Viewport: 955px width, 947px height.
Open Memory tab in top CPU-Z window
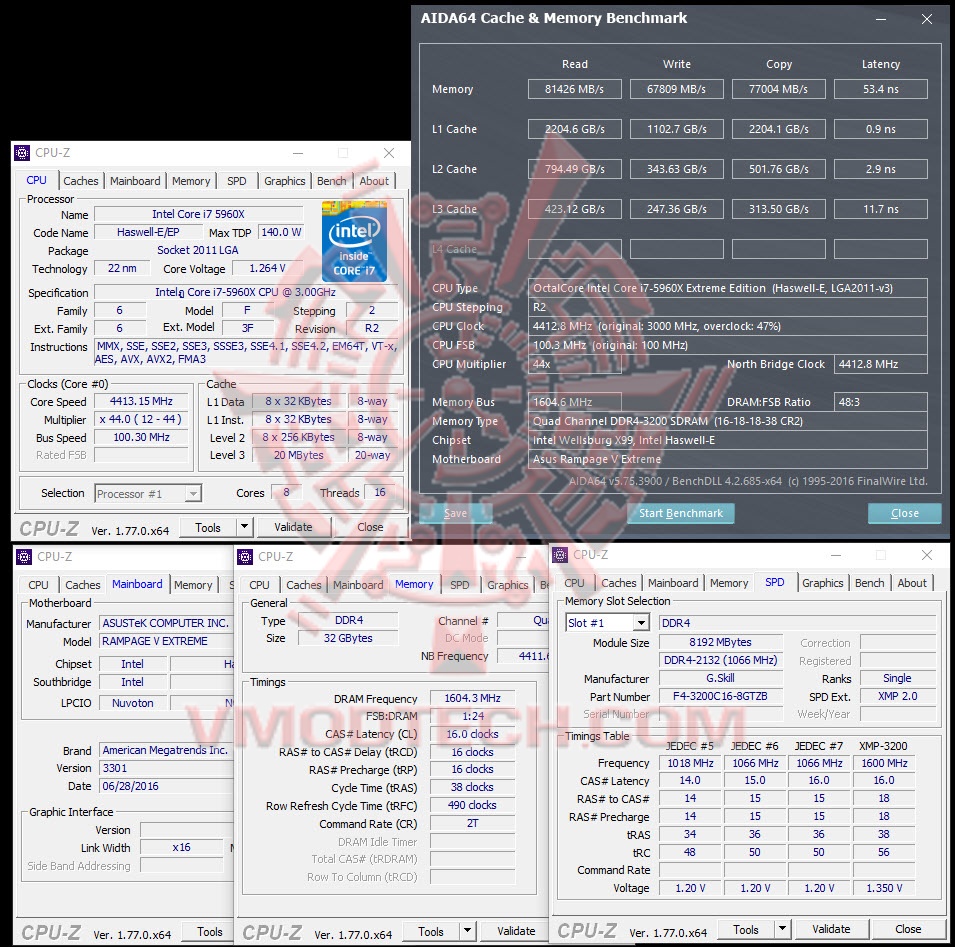191,181
